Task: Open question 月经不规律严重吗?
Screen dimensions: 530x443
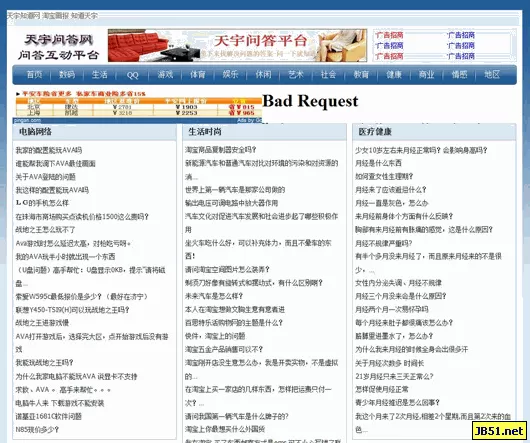Action: pos(384,243)
